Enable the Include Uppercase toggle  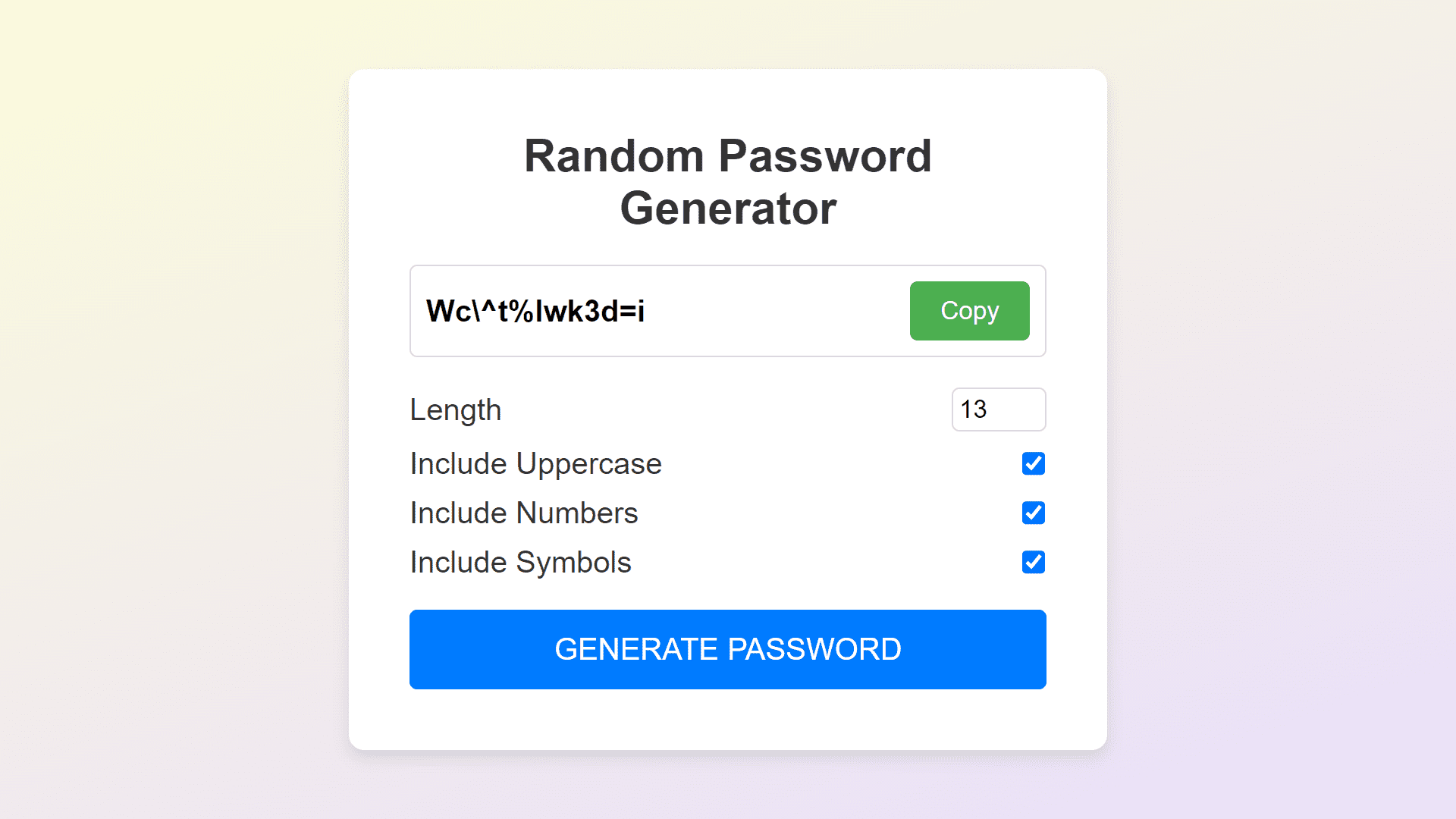click(1034, 463)
